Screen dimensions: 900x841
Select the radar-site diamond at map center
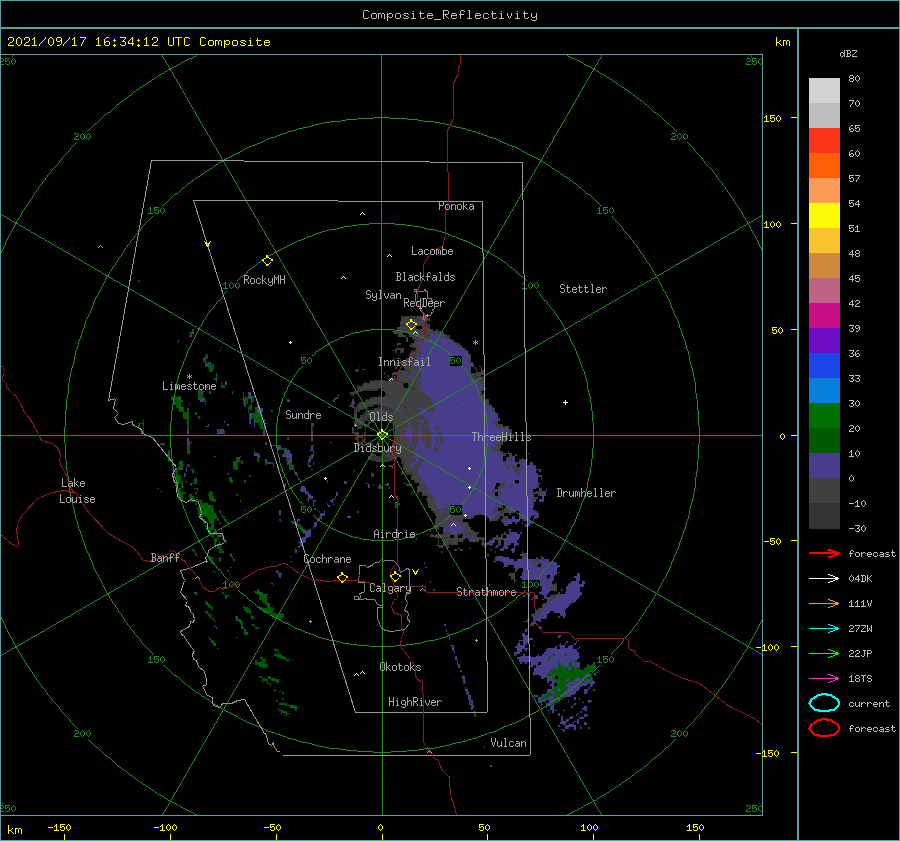point(382,435)
